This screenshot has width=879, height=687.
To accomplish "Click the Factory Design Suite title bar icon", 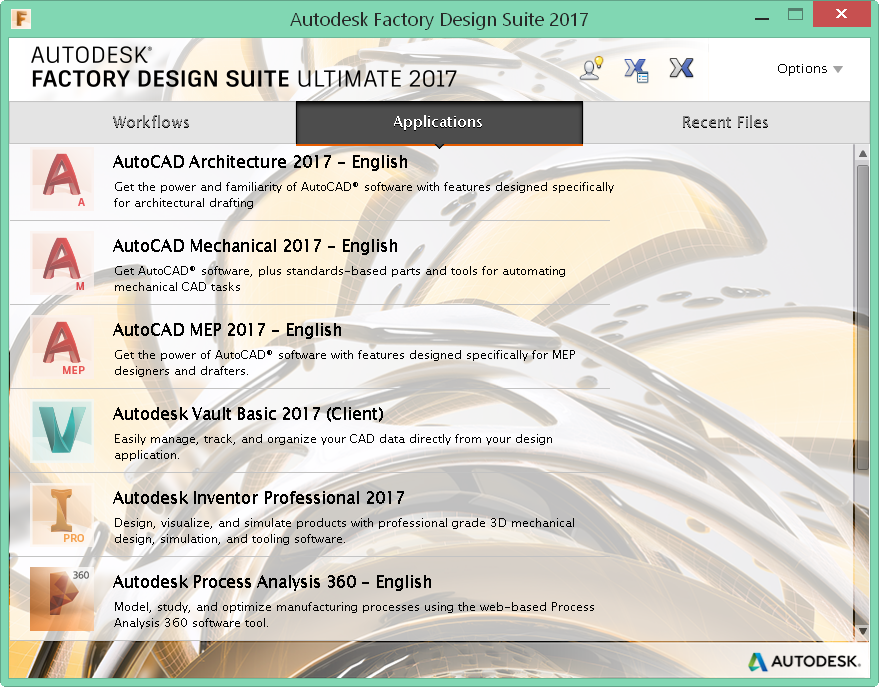I will click(21, 18).
